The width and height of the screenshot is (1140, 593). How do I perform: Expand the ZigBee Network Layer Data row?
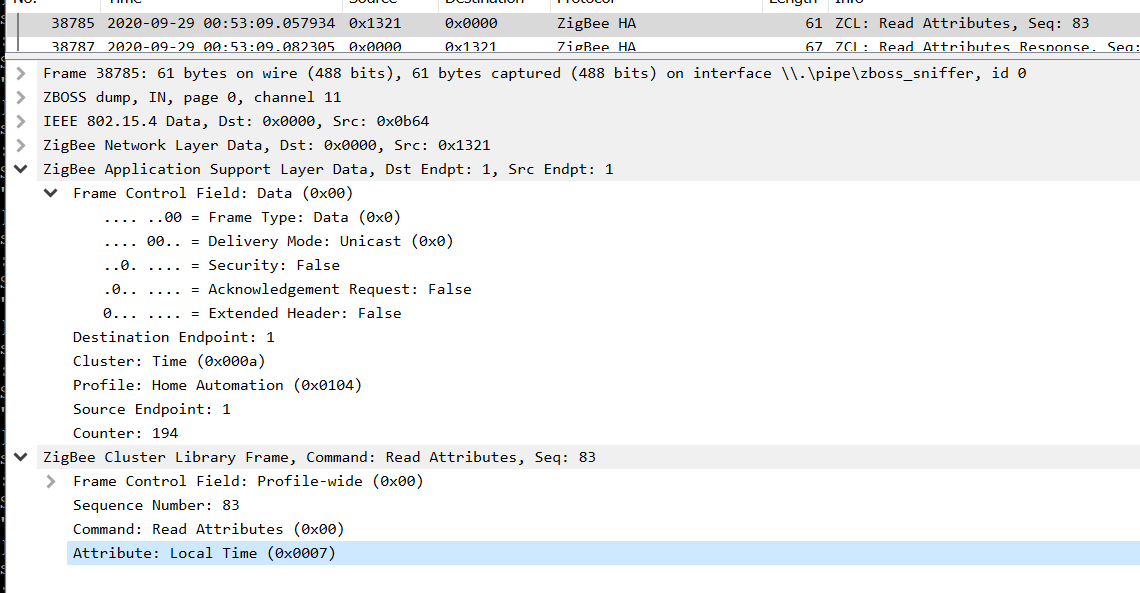click(21, 145)
